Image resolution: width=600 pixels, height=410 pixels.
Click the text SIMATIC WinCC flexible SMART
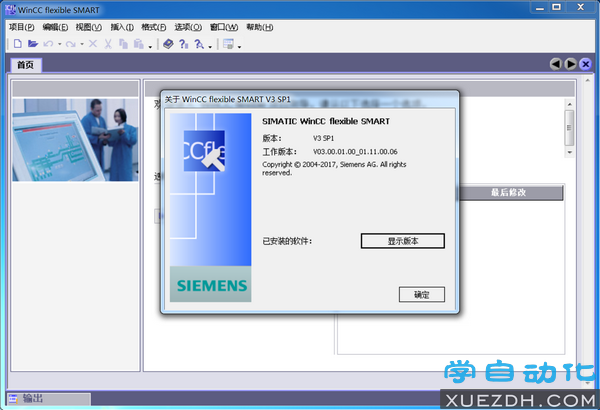(326, 121)
